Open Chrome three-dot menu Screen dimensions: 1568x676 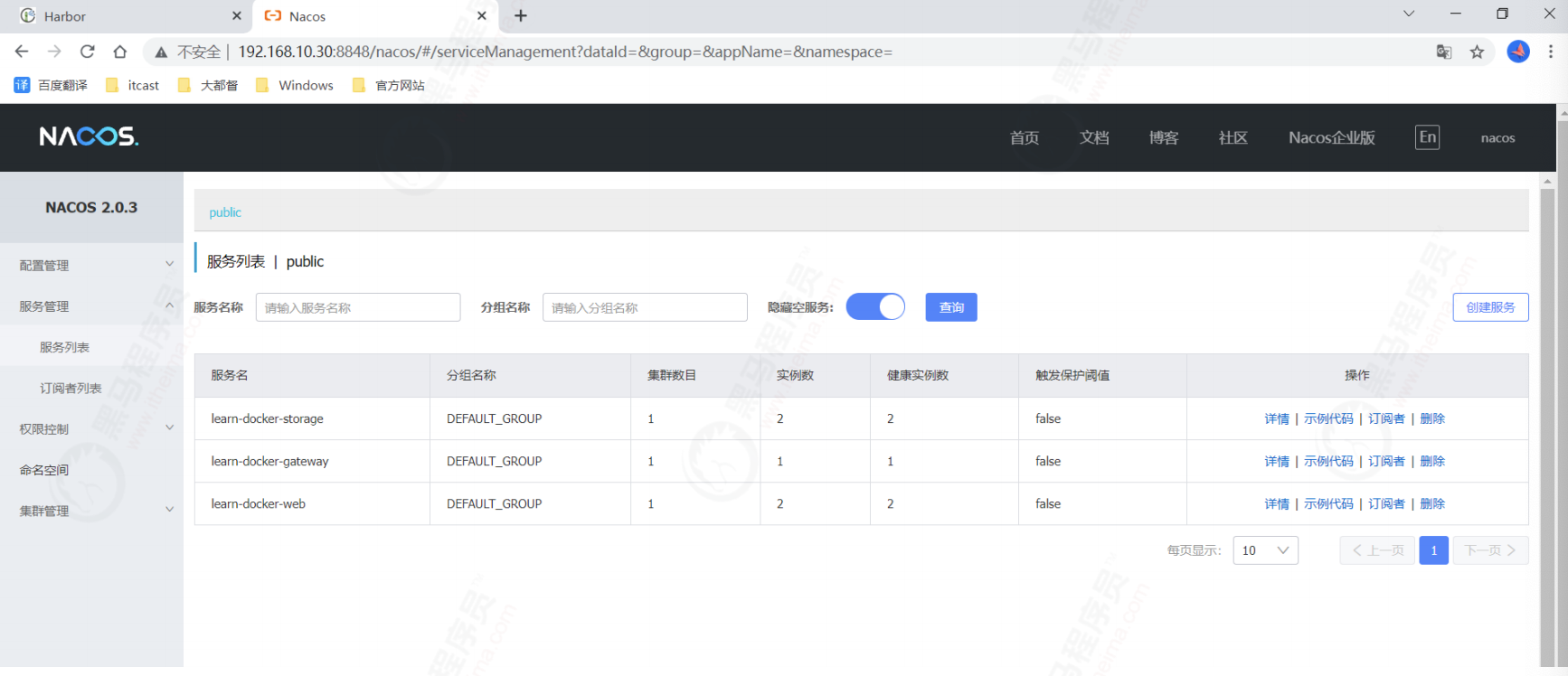pyautogui.click(x=1551, y=52)
